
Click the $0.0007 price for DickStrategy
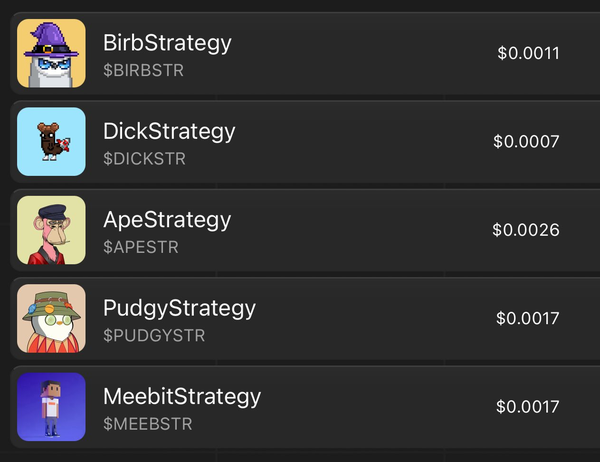[x=526, y=142]
